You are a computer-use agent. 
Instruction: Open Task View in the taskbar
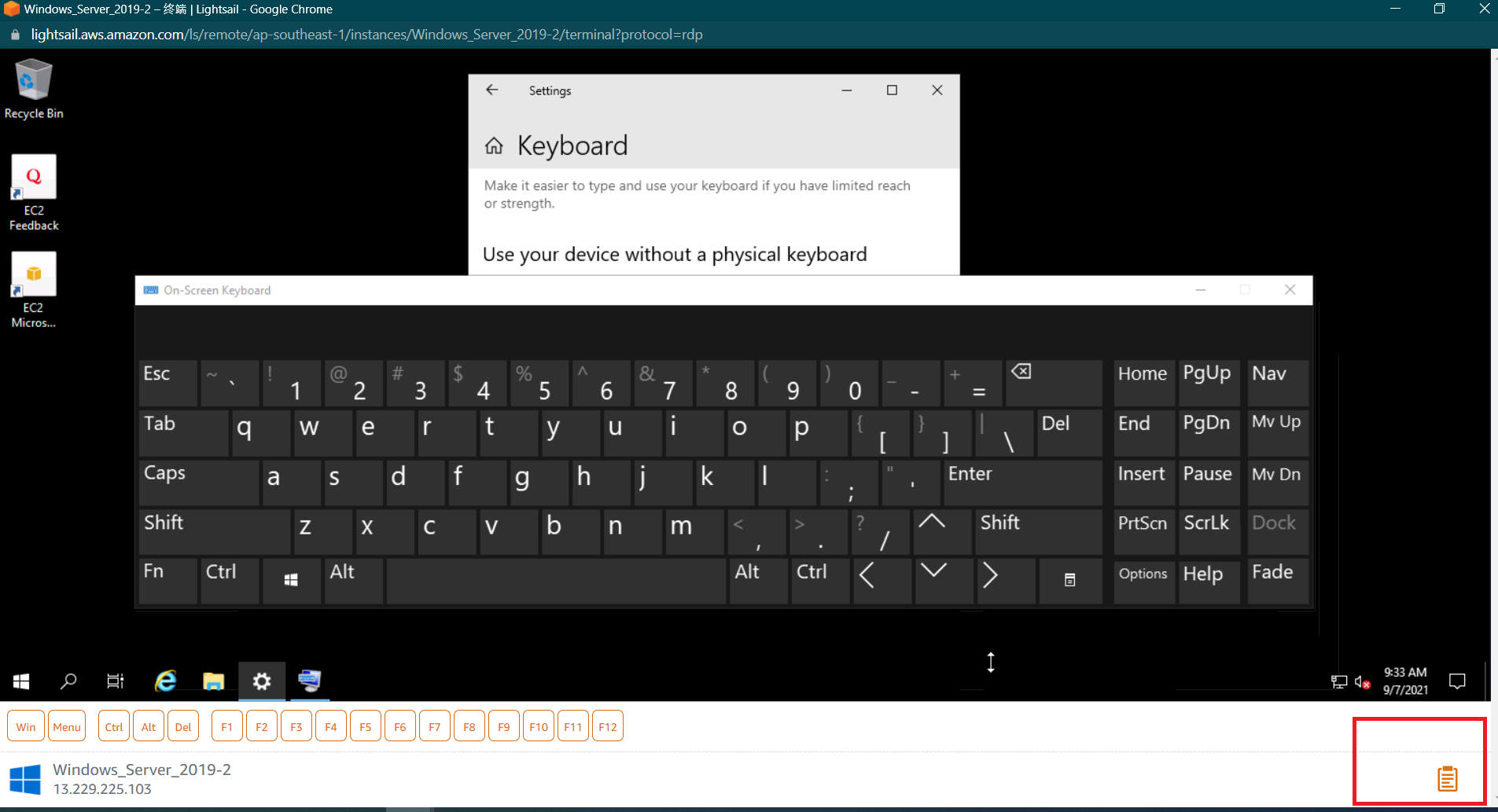click(x=116, y=682)
